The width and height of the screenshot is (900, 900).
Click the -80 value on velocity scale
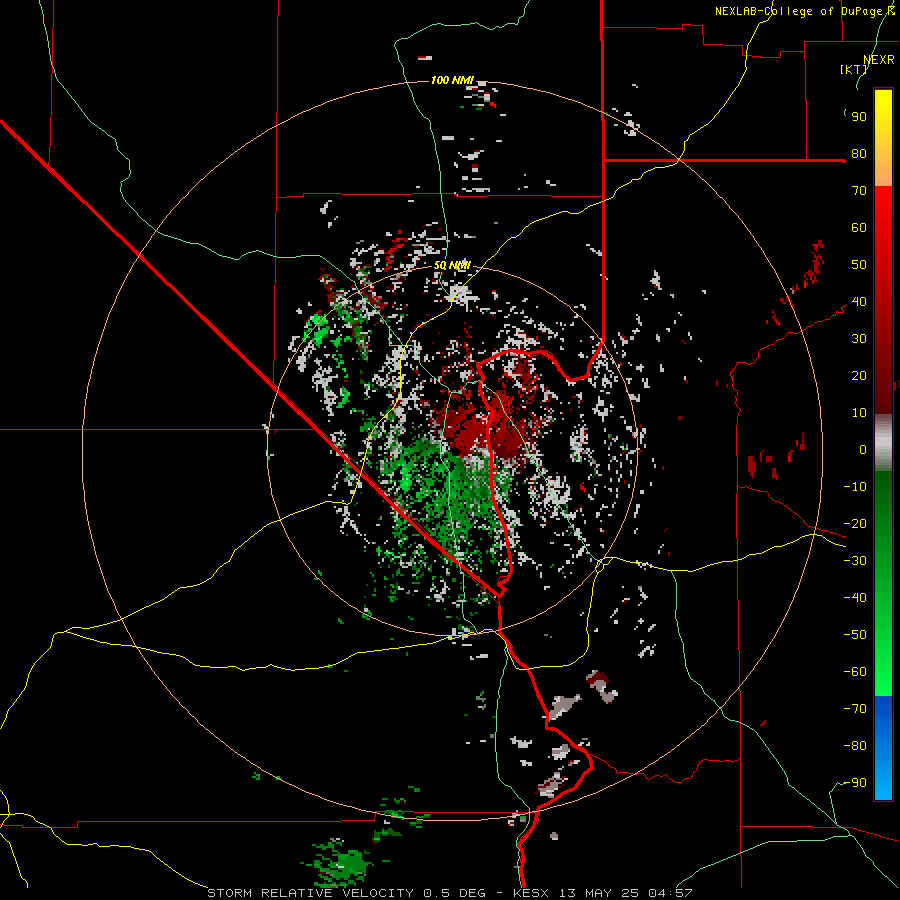[x=855, y=746]
